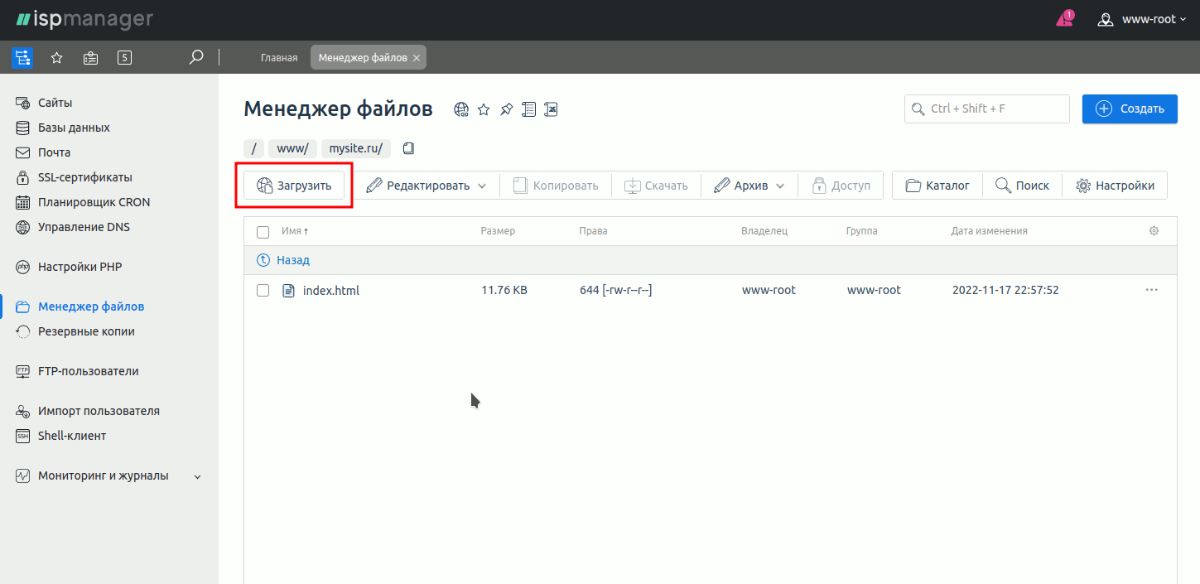Click the notification bell icon
The width and height of the screenshot is (1200, 584).
(1065, 19)
